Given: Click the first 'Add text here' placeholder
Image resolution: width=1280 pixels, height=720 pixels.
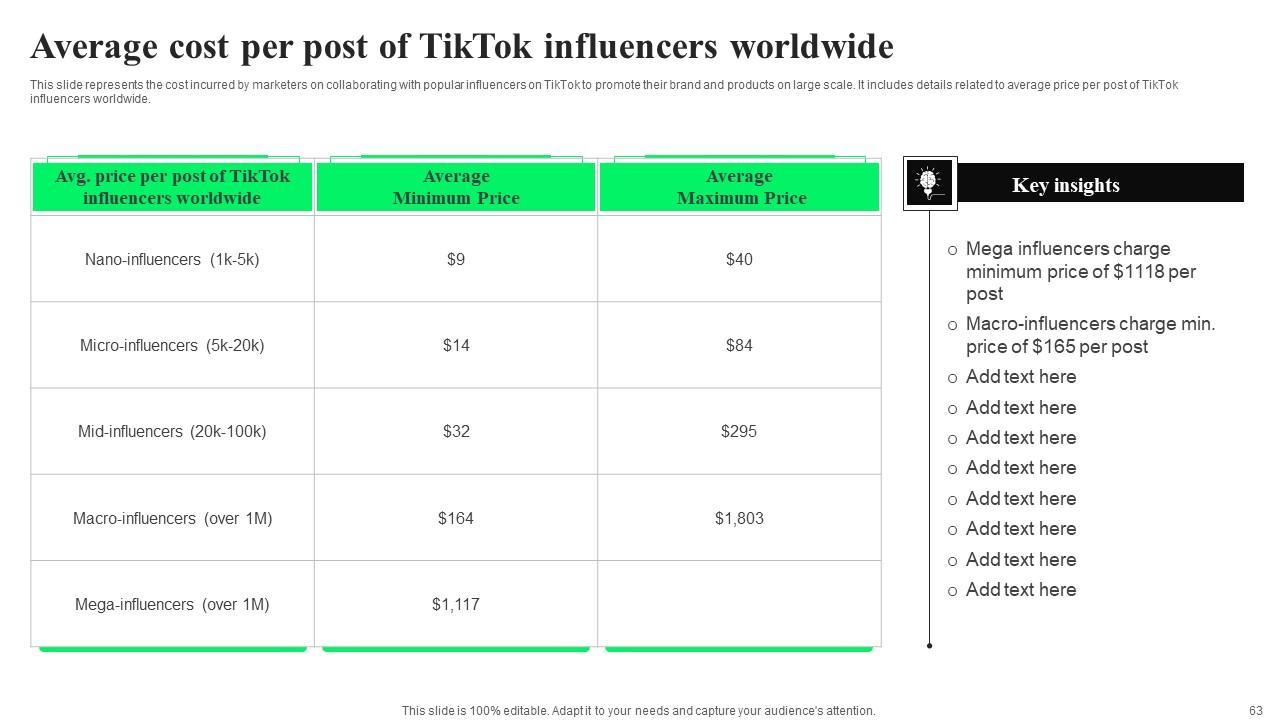Looking at the screenshot, I should [1021, 377].
